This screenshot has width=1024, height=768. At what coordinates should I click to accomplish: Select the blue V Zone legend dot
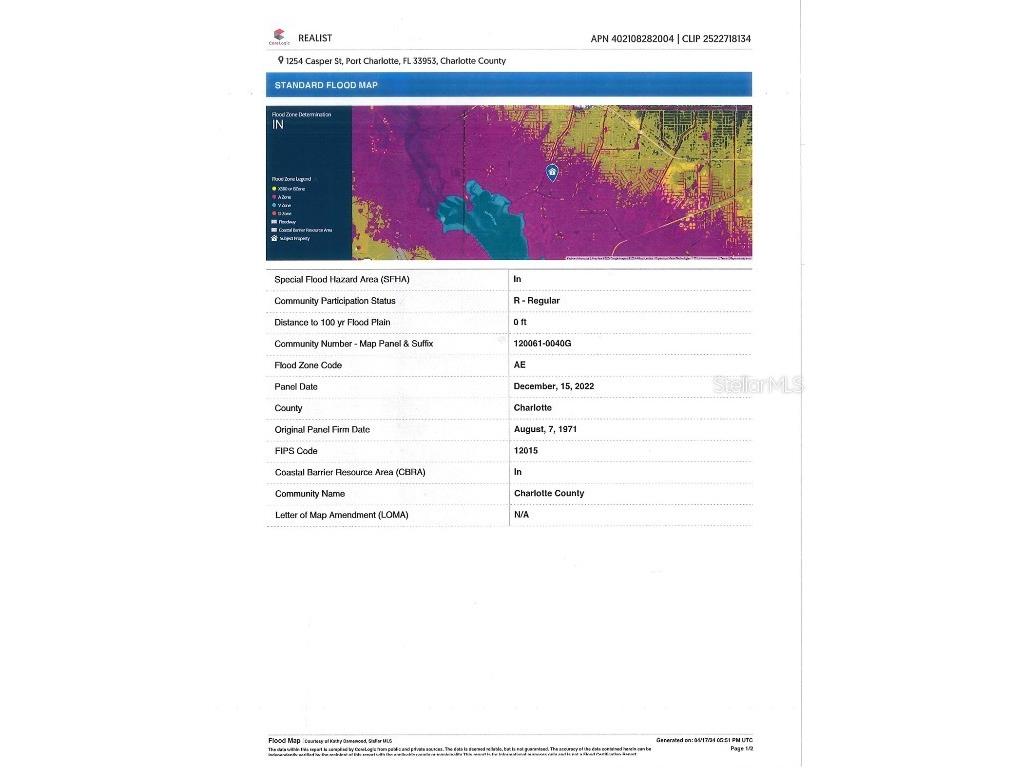click(274, 205)
